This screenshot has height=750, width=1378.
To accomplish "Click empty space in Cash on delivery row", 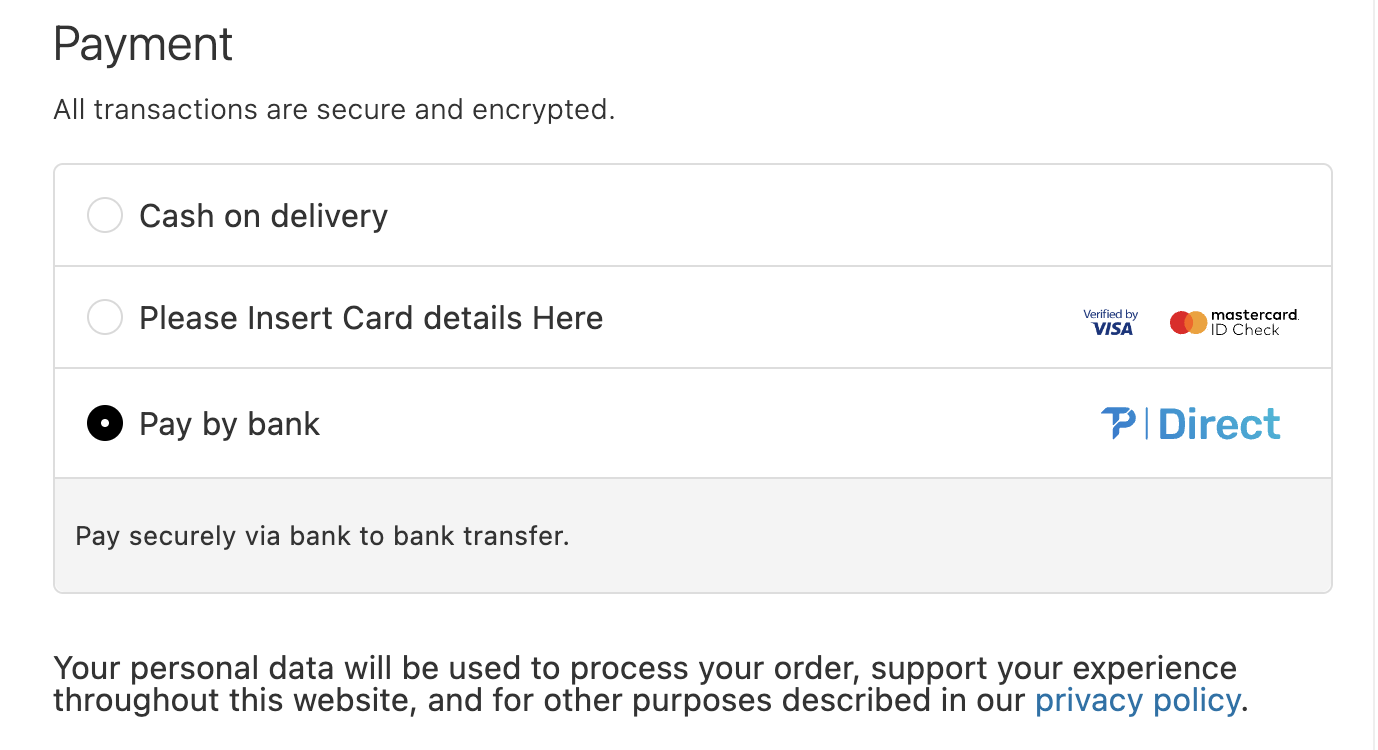I will tap(850, 215).
